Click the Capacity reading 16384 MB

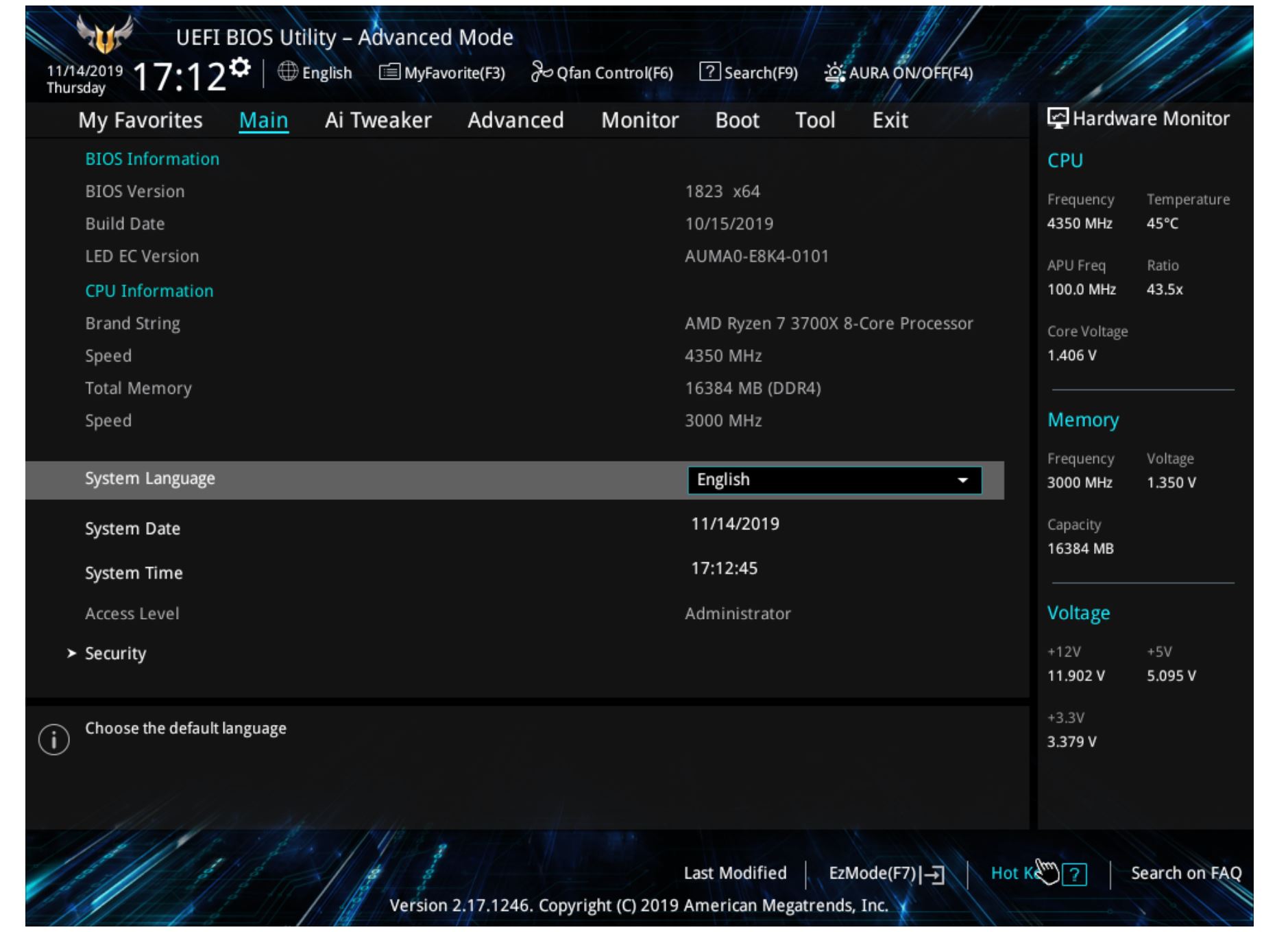(1080, 549)
